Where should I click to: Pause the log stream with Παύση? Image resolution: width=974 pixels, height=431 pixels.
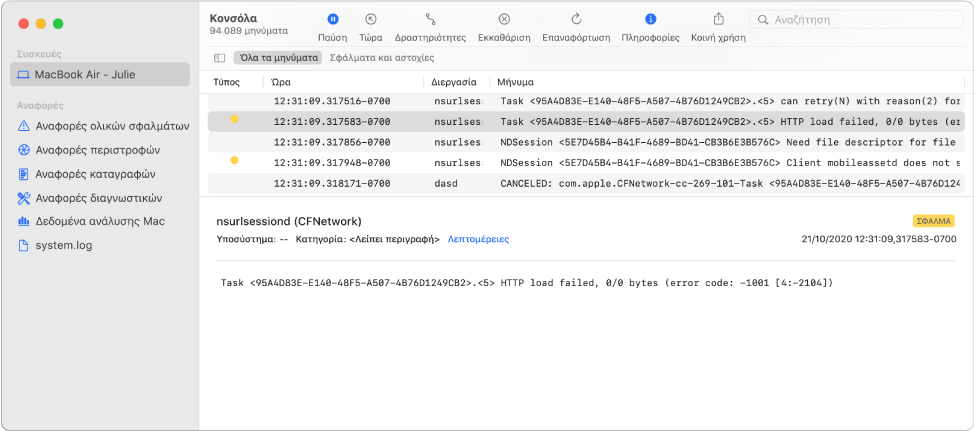tap(332, 27)
